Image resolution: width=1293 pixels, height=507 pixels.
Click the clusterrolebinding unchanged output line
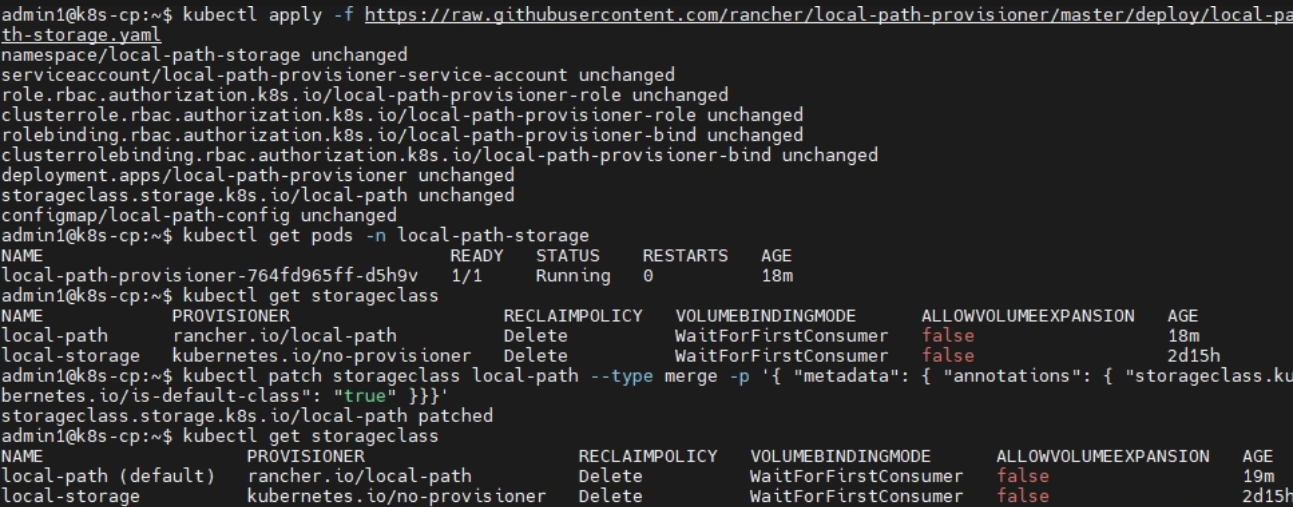[439, 155]
